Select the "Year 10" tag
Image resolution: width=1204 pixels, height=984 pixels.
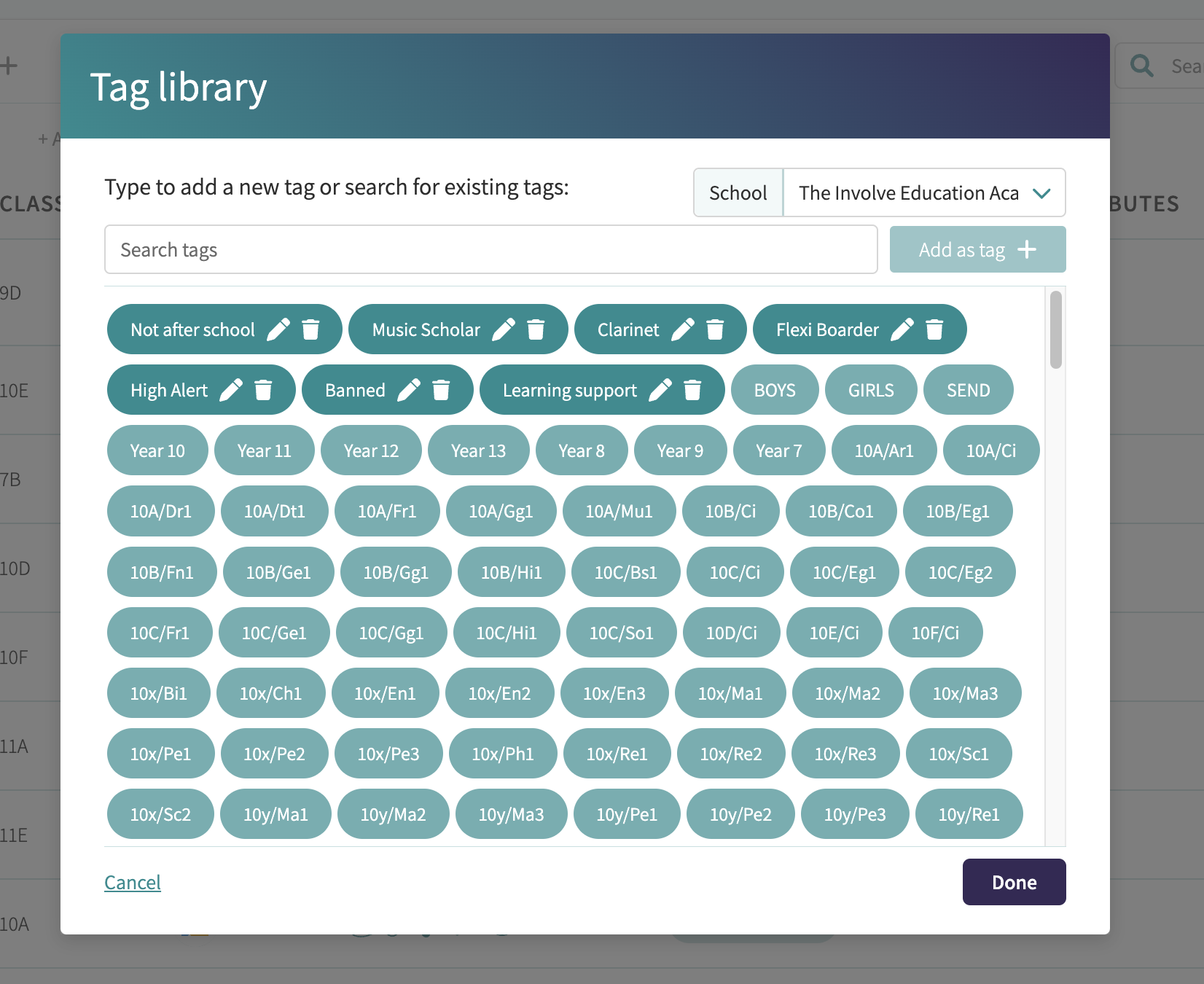pos(157,450)
